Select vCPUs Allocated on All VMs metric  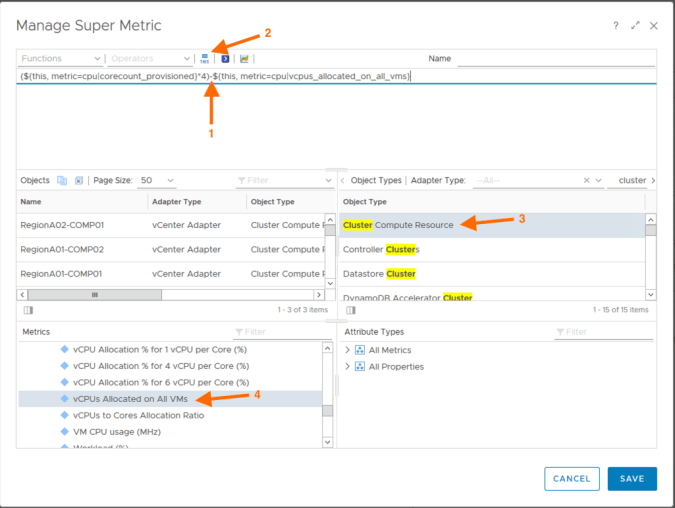[130, 399]
